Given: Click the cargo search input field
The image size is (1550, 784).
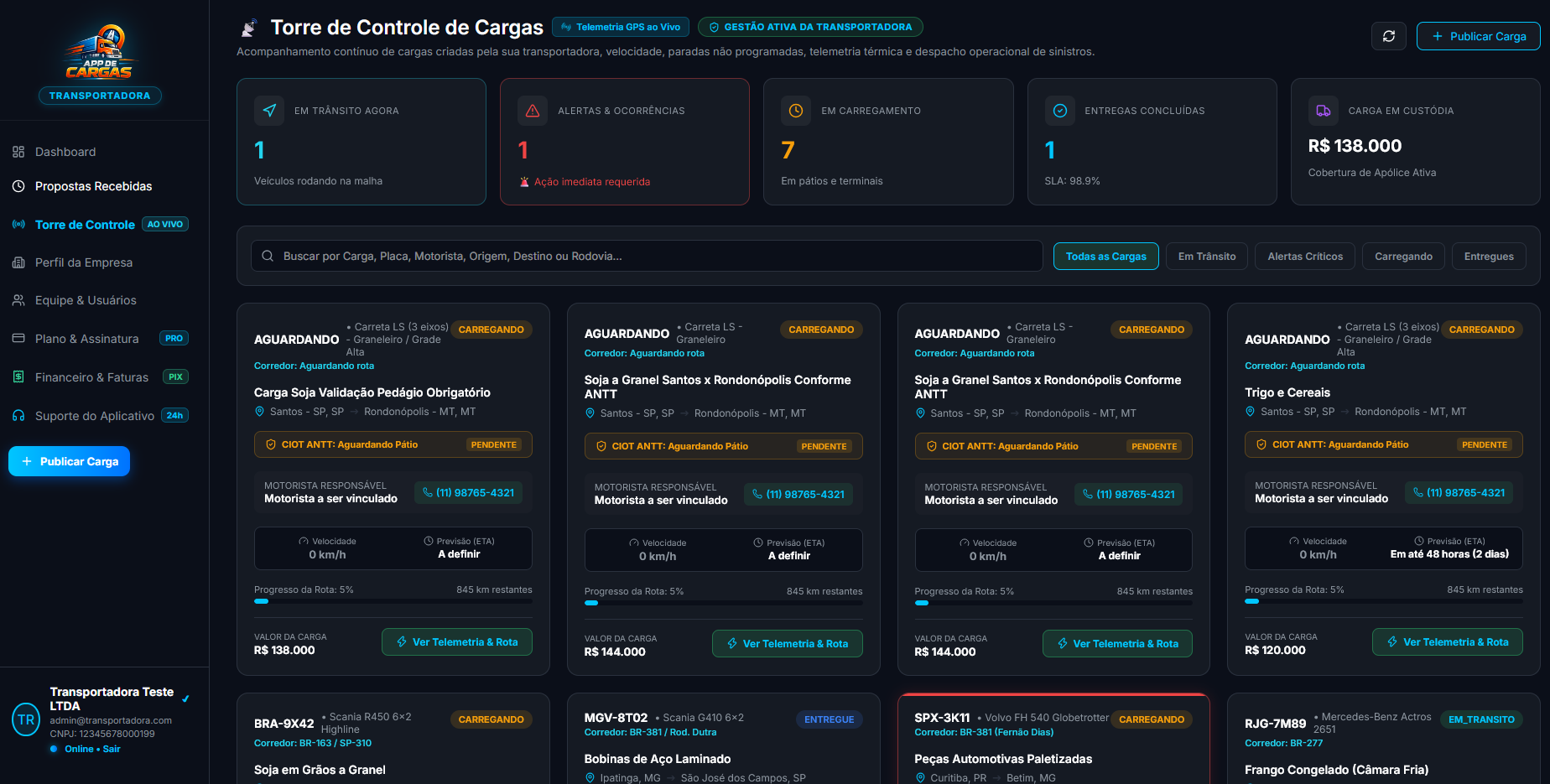Looking at the screenshot, I should 647,257.
